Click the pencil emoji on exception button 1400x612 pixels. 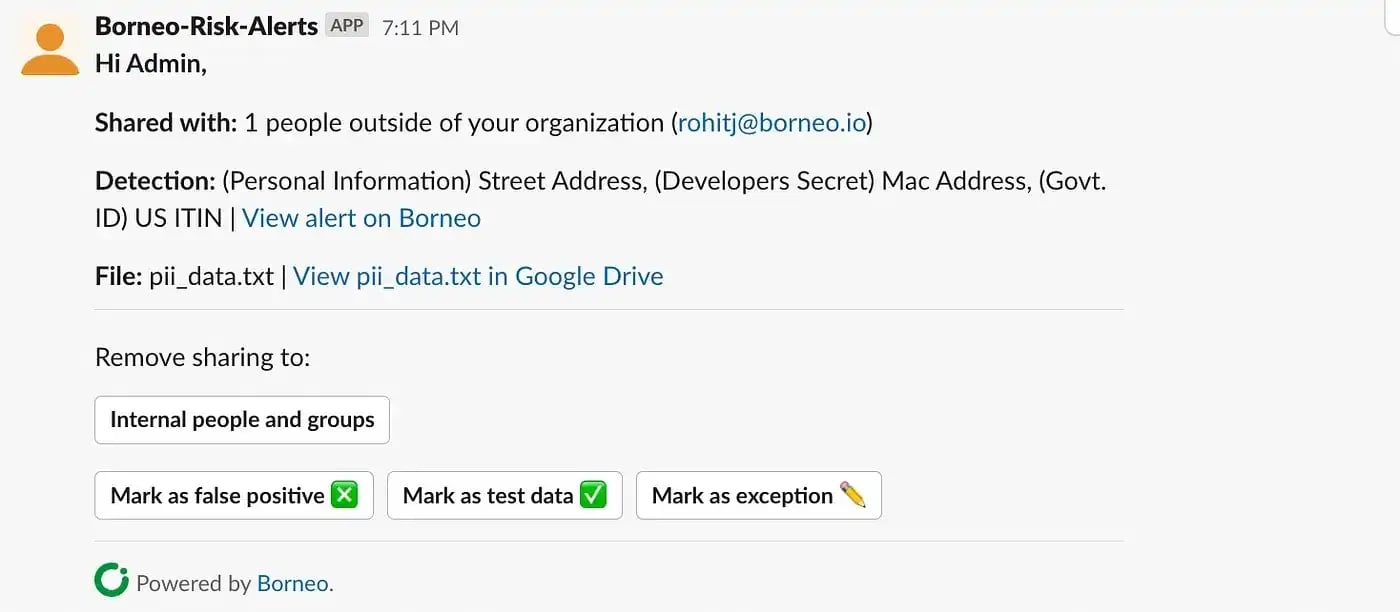point(853,495)
